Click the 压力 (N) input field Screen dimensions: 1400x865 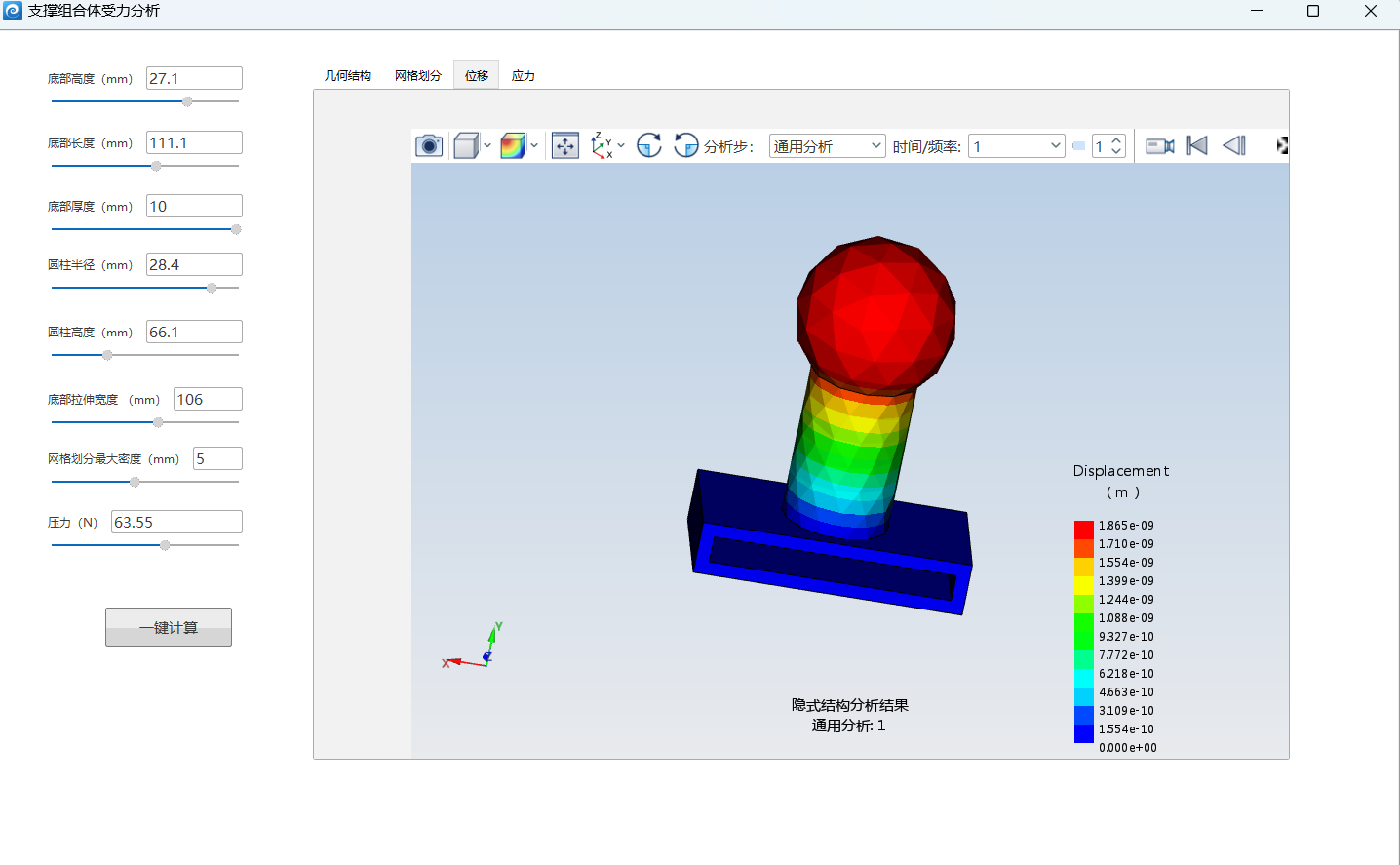tap(176, 522)
